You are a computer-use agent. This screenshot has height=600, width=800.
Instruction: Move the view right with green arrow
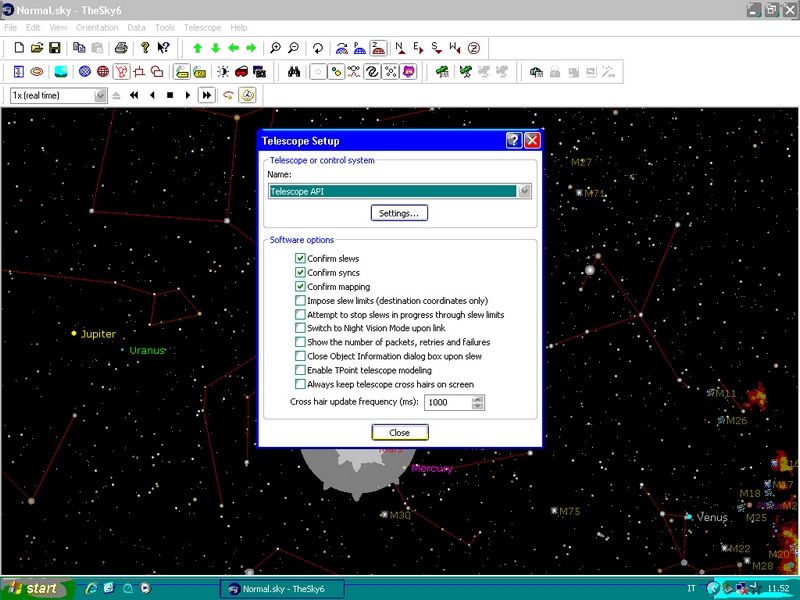252,48
